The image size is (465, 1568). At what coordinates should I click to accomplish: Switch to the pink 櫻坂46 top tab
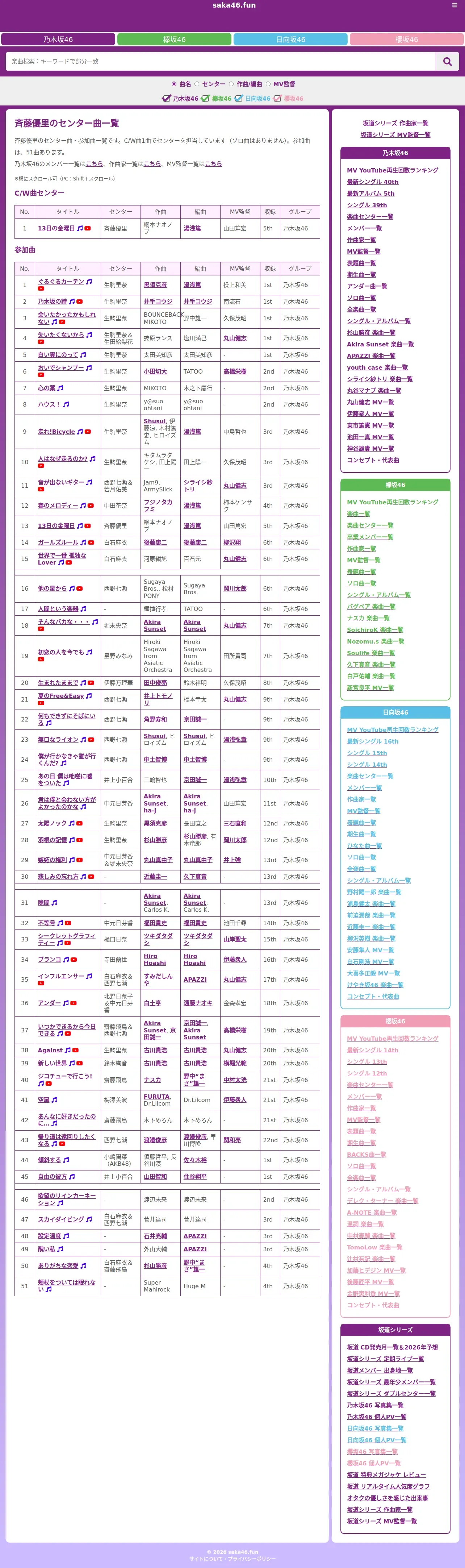click(407, 39)
